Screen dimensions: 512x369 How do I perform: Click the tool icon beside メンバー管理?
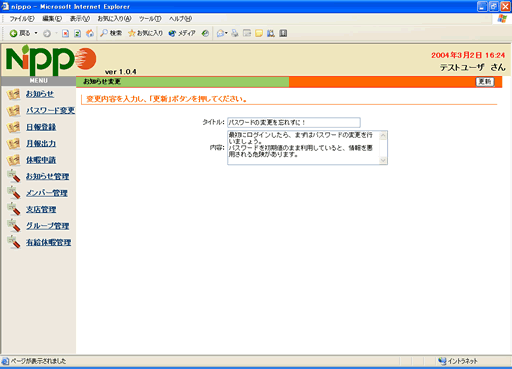(x=14, y=193)
